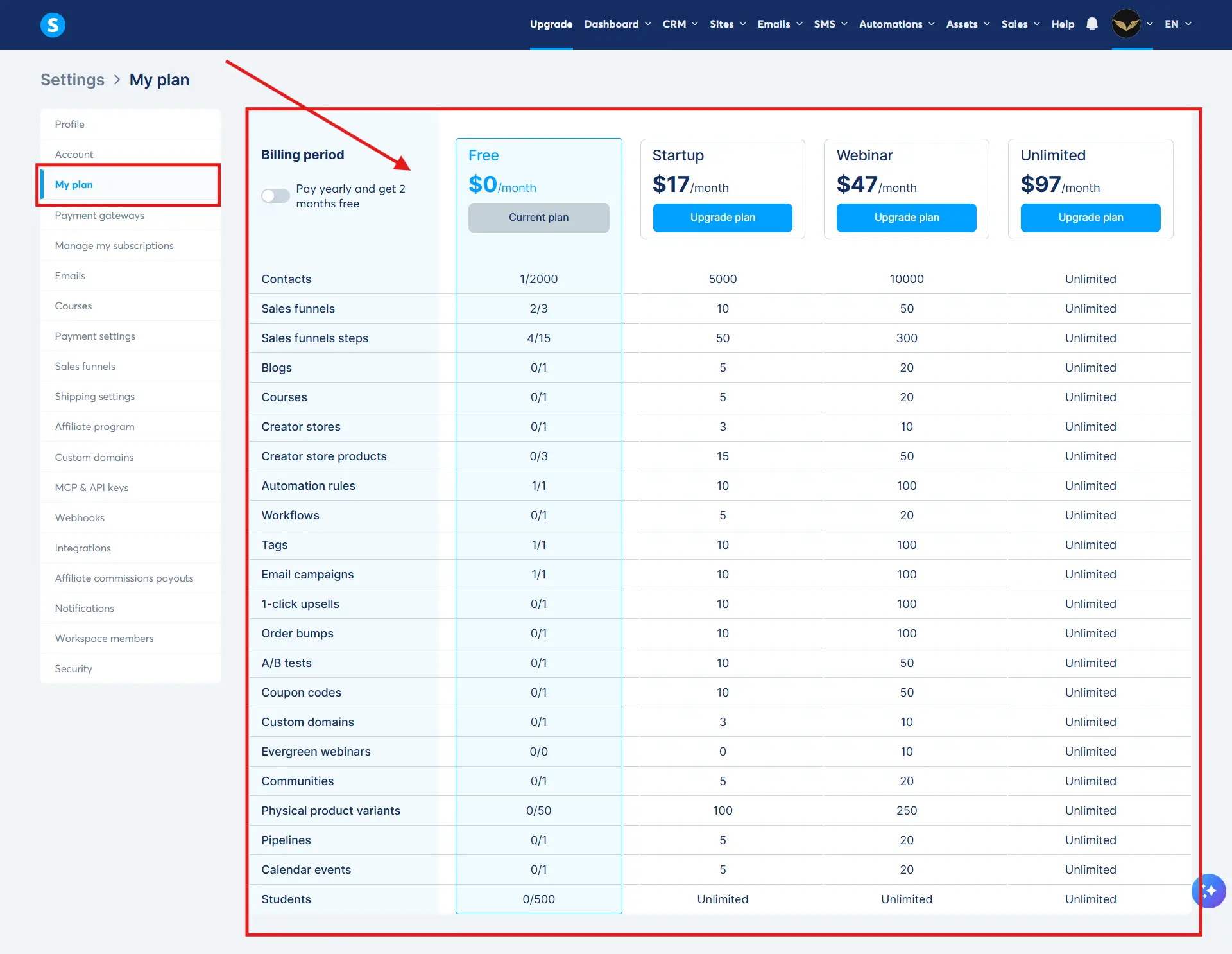Expand the Dashboard dropdown
The image size is (1232, 954).
point(617,24)
